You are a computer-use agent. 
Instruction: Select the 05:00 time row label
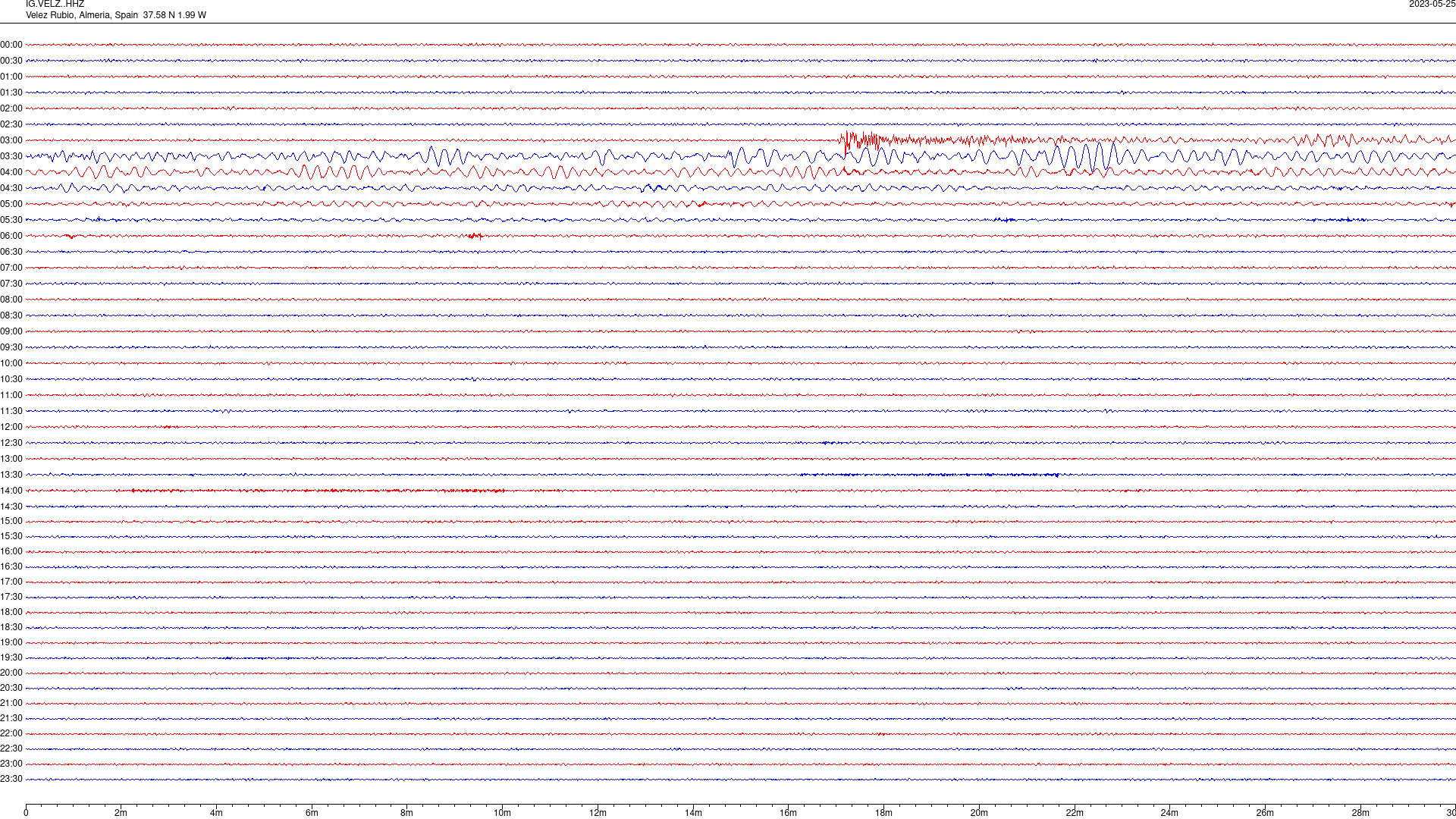pyautogui.click(x=11, y=204)
